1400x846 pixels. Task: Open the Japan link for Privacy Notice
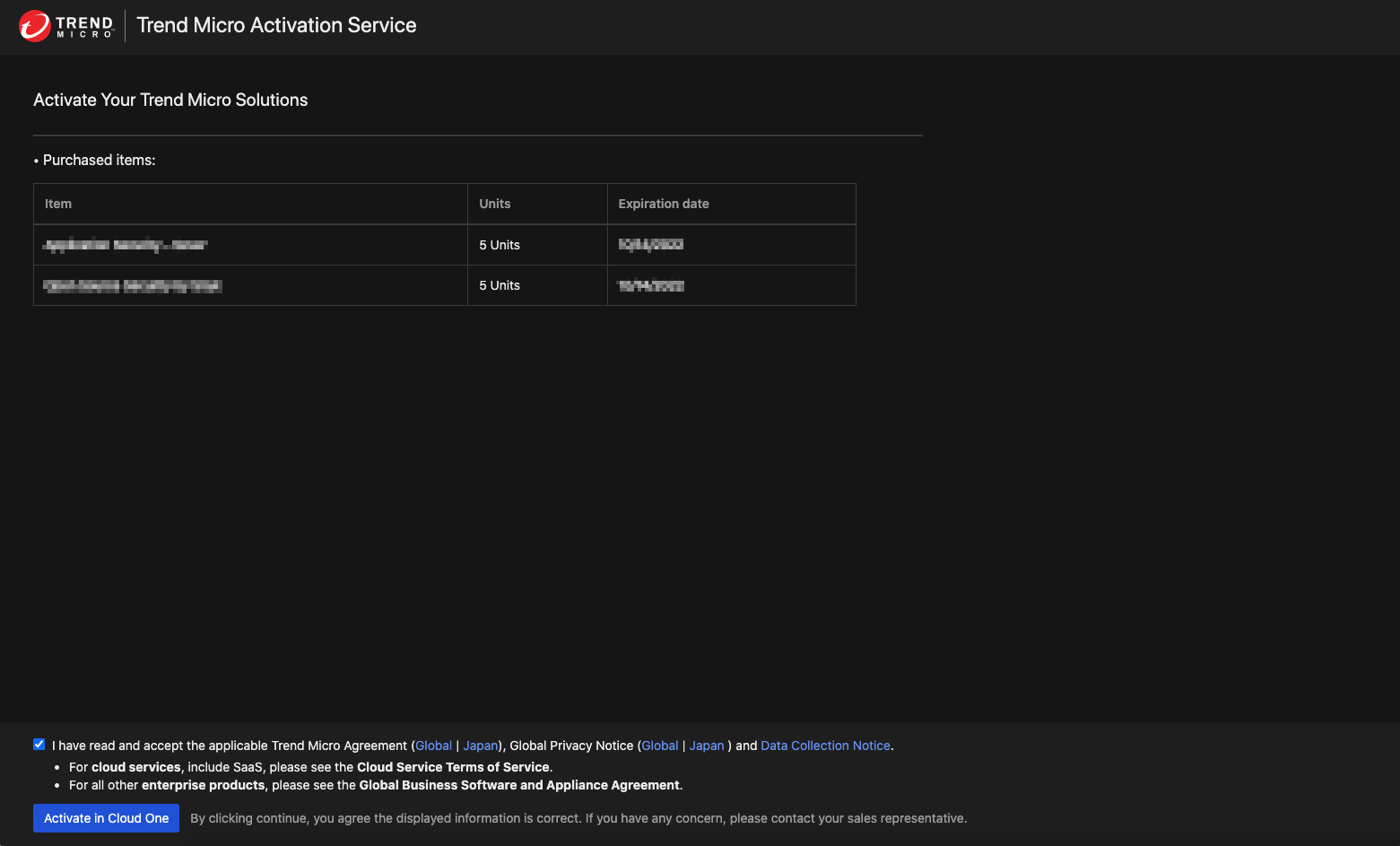pos(706,746)
